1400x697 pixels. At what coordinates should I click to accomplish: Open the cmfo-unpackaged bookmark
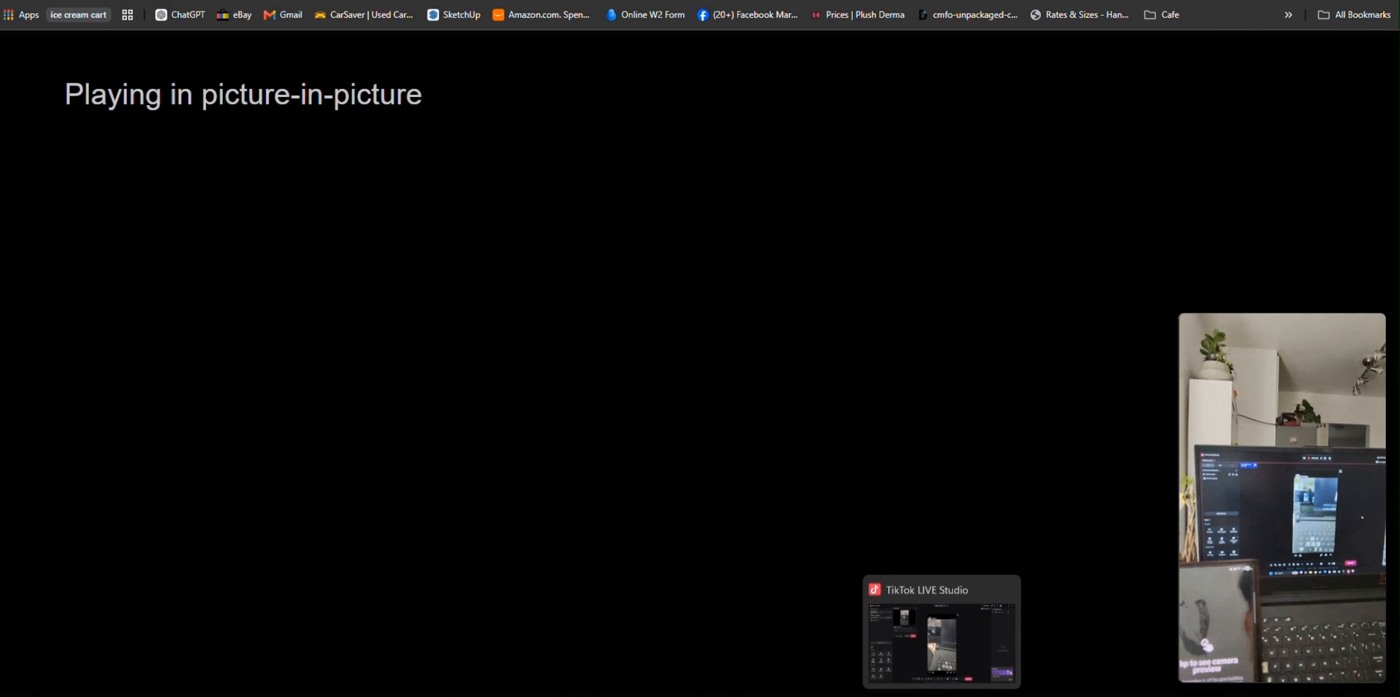(x=968, y=15)
